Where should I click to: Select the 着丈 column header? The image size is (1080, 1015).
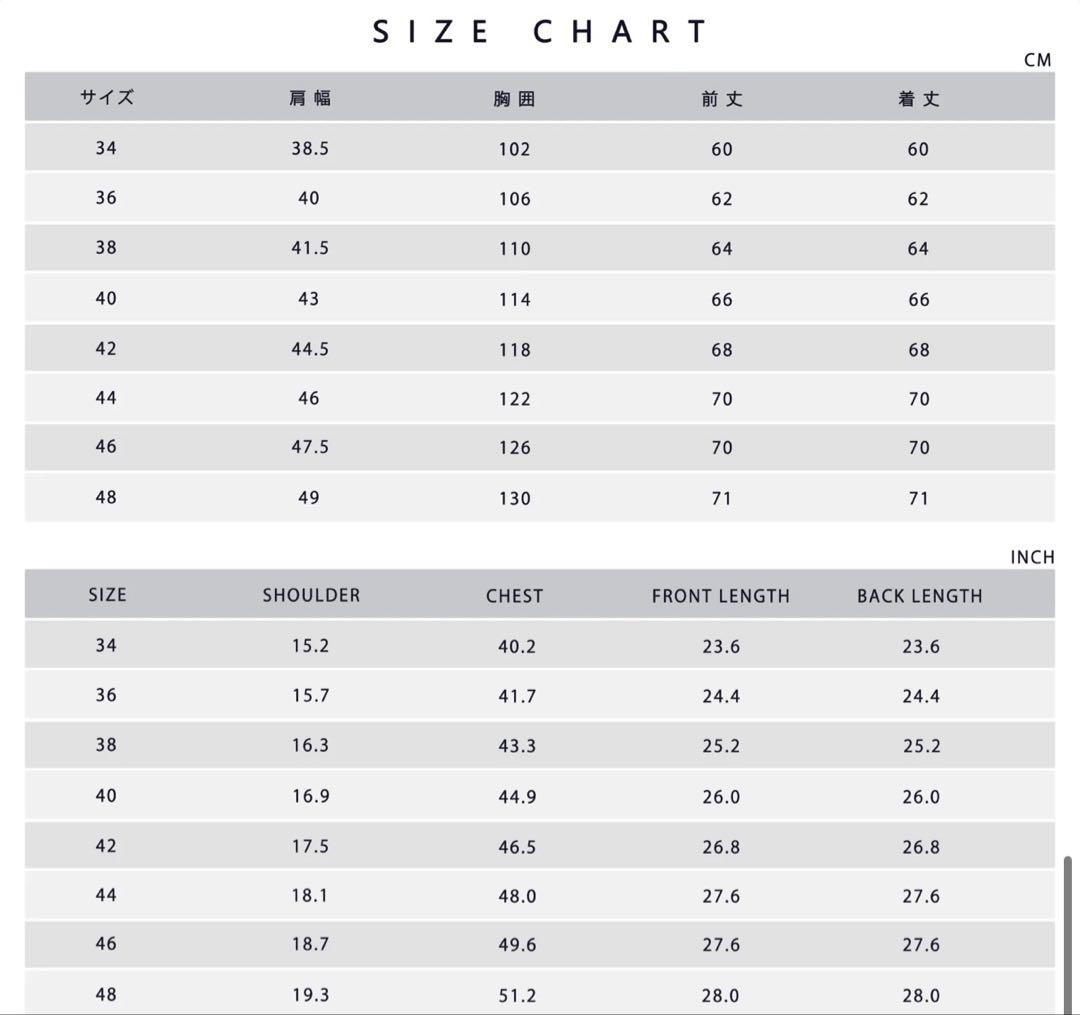[x=919, y=99]
